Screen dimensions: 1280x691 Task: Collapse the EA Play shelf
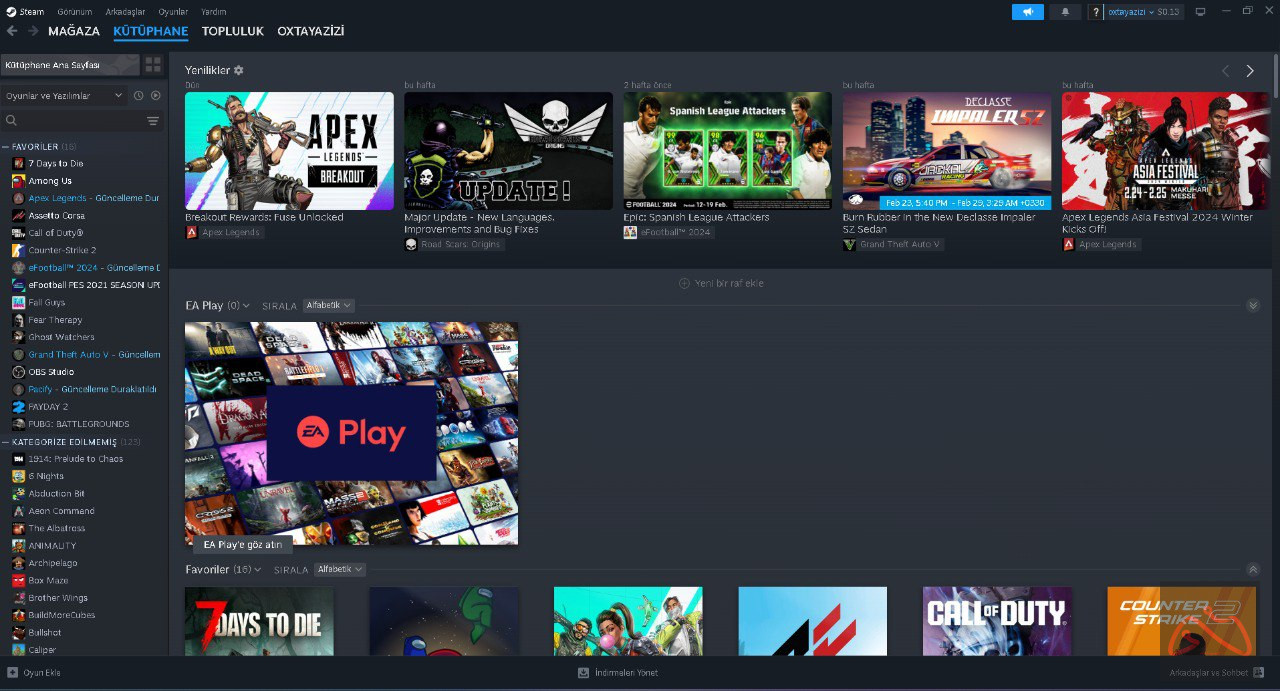click(x=1253, y=306)
